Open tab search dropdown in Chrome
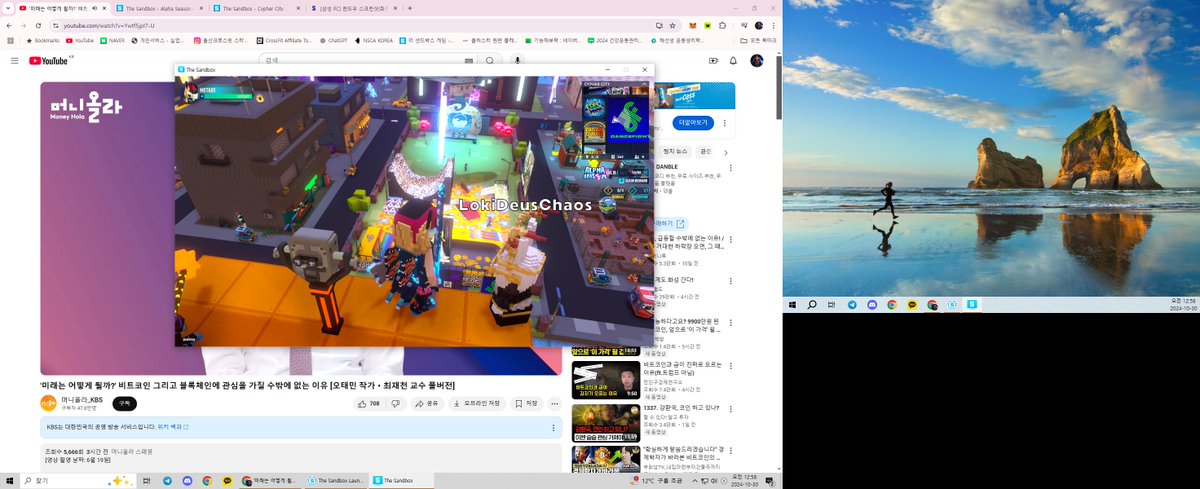Viewport: 1200px width, 489px height. pos(9,7)
